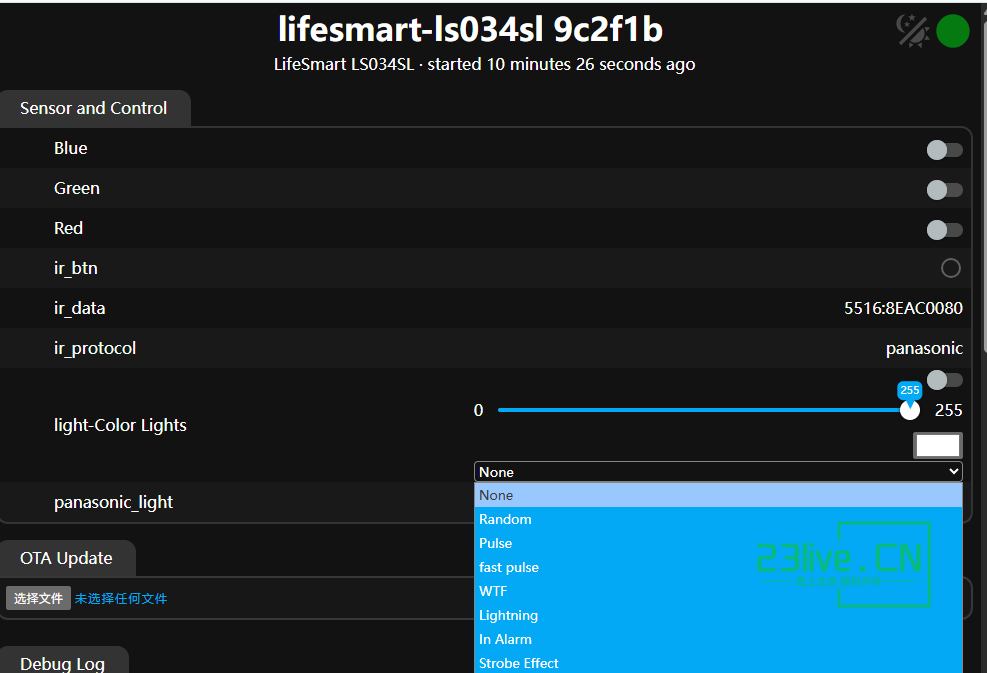Open the white color swatch picker
Viewport: 987px width, 673px height.
click(x=938, y=446)
